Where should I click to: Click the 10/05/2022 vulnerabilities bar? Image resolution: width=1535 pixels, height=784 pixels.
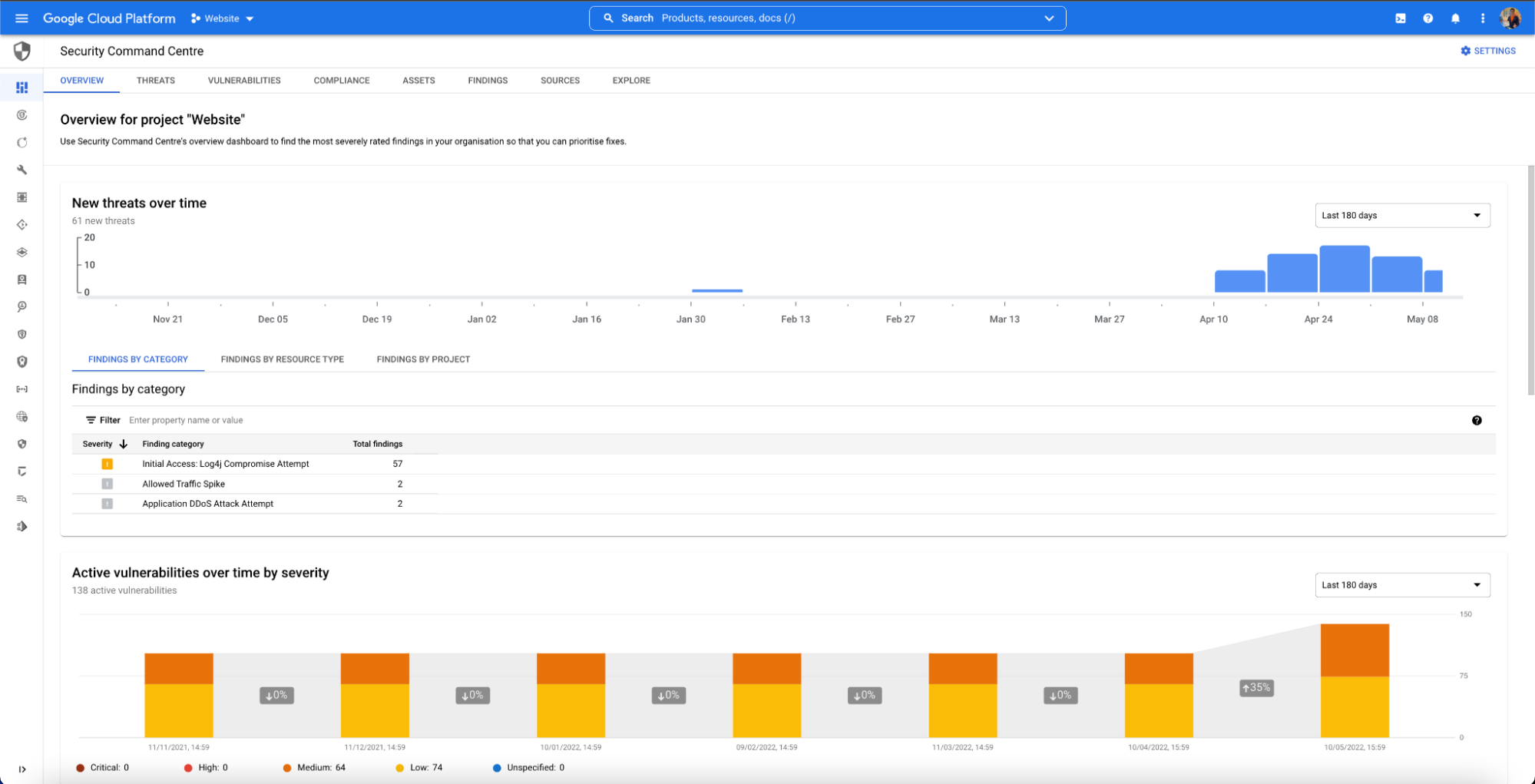click(x=1355, y=681)
